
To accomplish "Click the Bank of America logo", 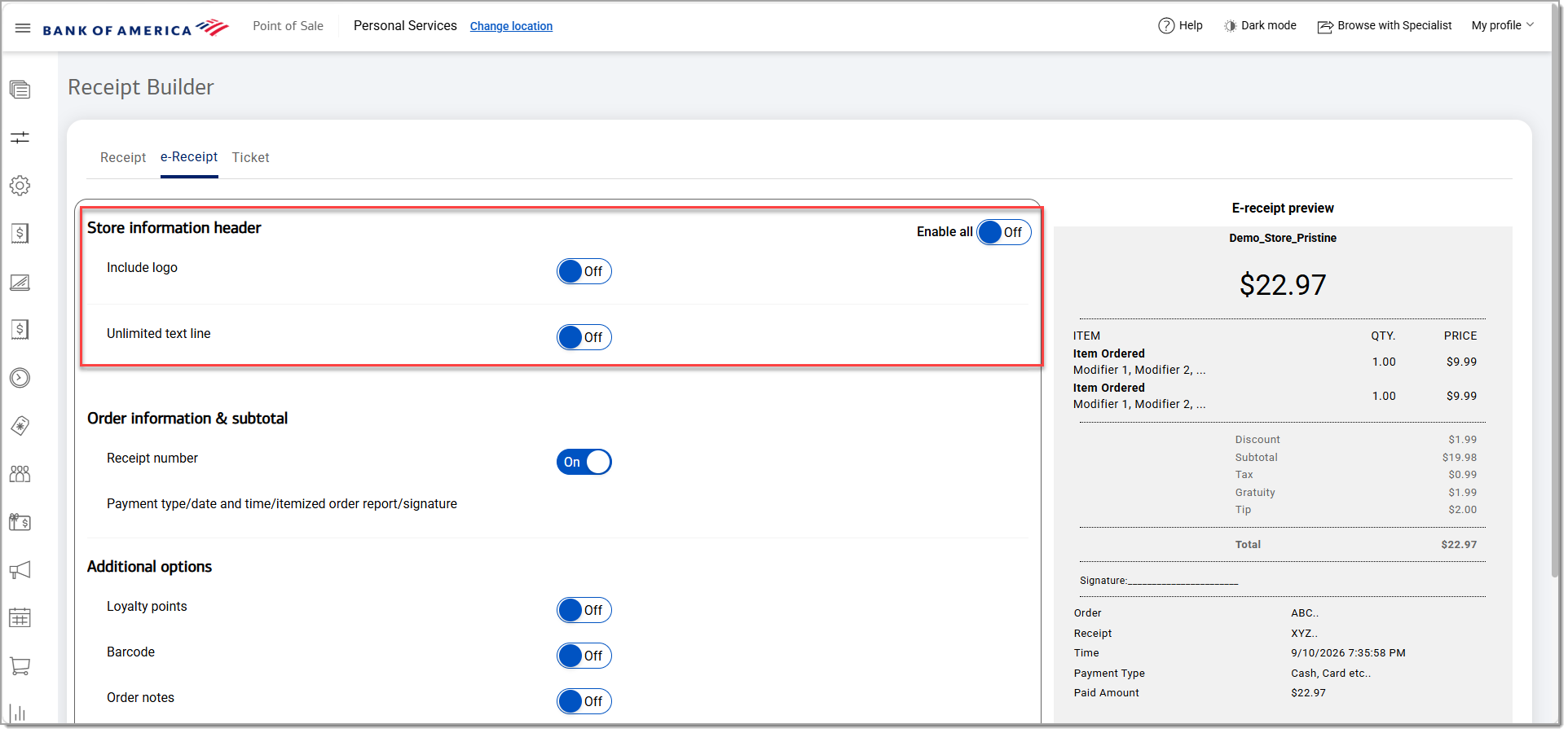I will [135, 29].
